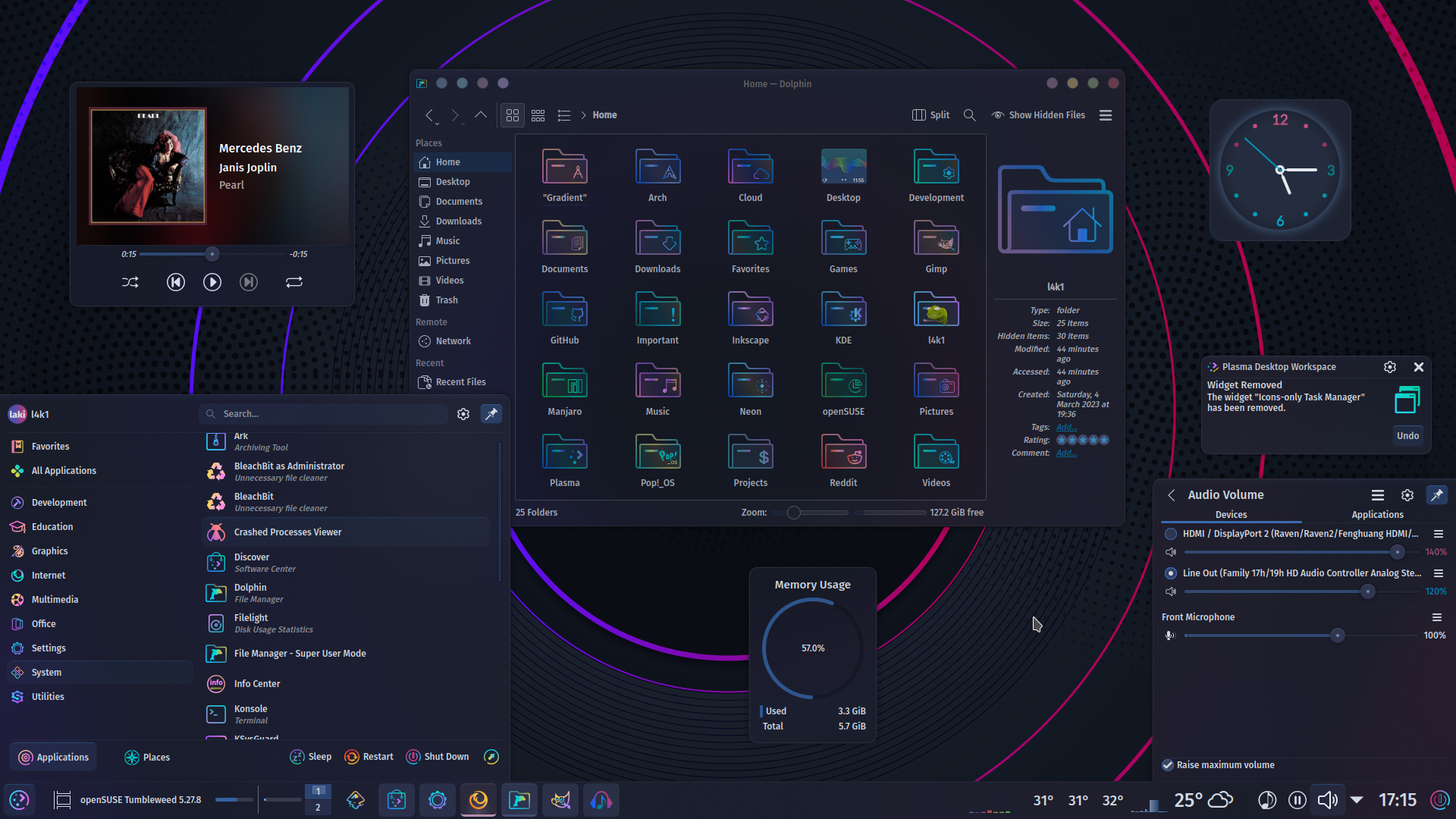1456x819 pixels.
Task: Switch Dolphin to details view mode
Action: [564, 115]
